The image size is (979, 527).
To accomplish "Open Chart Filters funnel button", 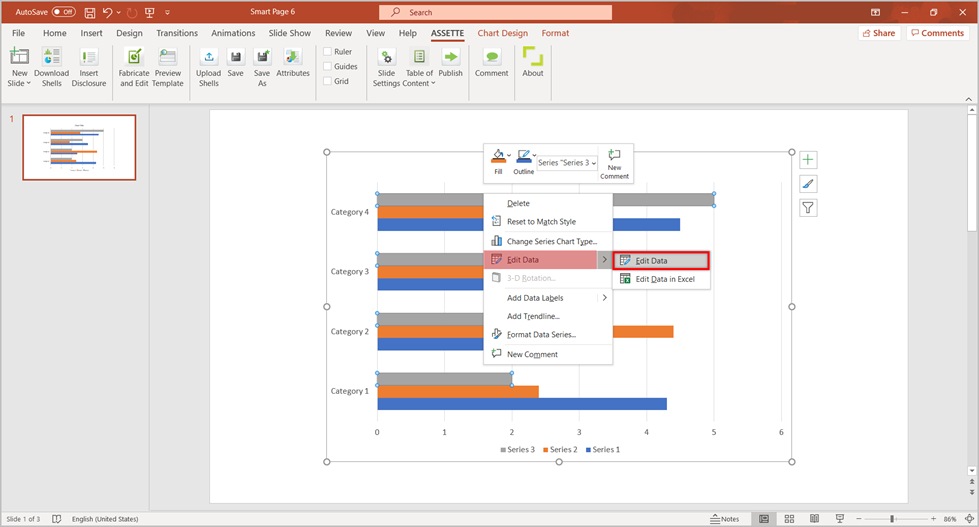I will pos(808,208).
